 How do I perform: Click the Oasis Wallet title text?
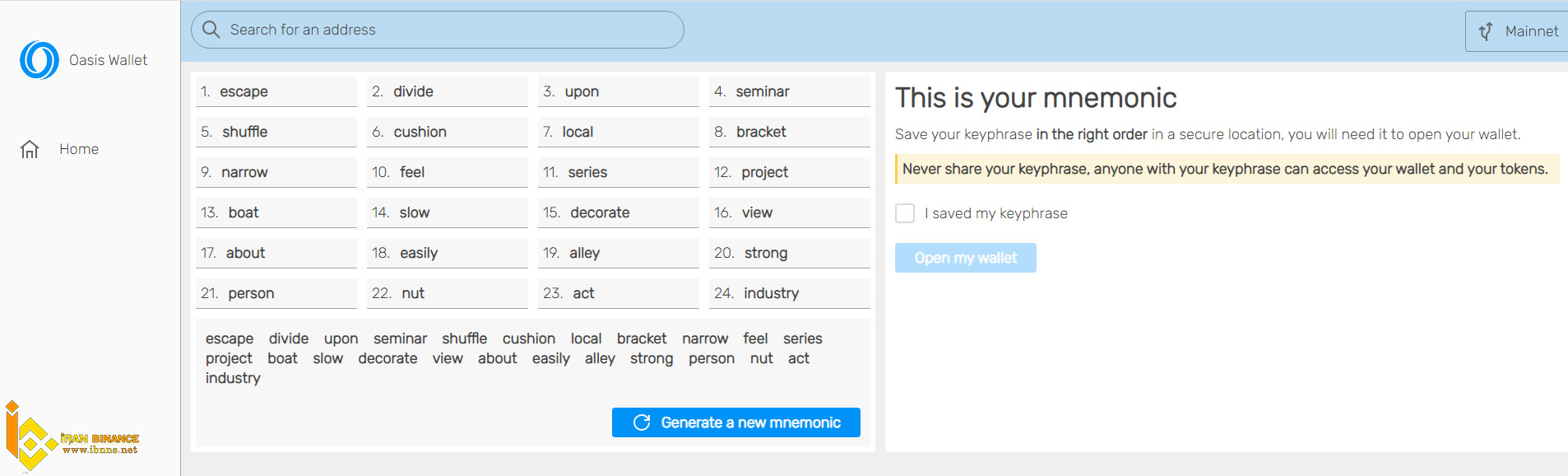[108, 60]
